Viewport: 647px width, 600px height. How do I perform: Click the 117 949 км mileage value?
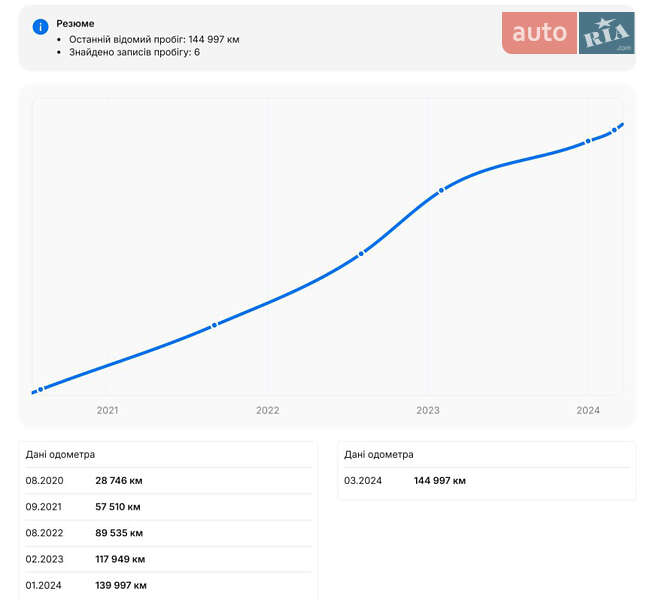click(120, 559)
